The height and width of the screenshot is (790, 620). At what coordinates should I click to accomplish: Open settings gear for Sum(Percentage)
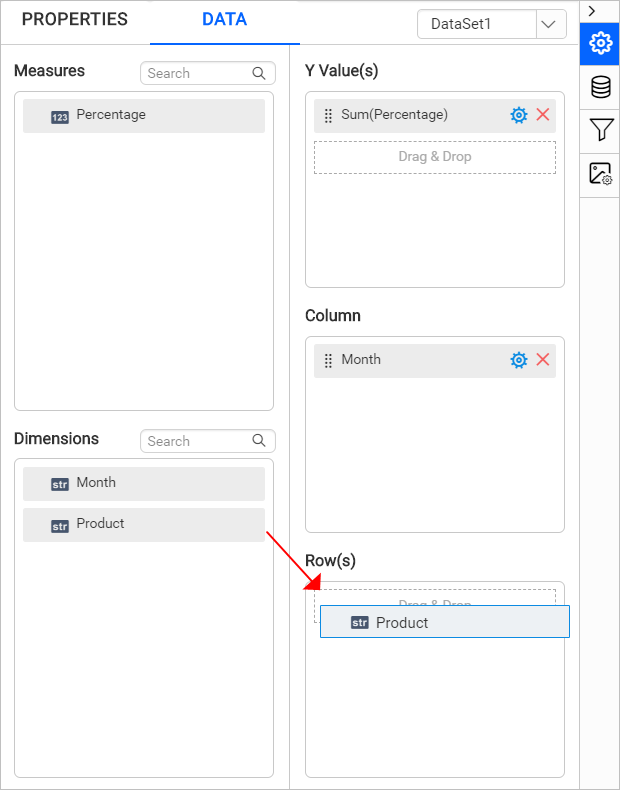tap(518, 115)
